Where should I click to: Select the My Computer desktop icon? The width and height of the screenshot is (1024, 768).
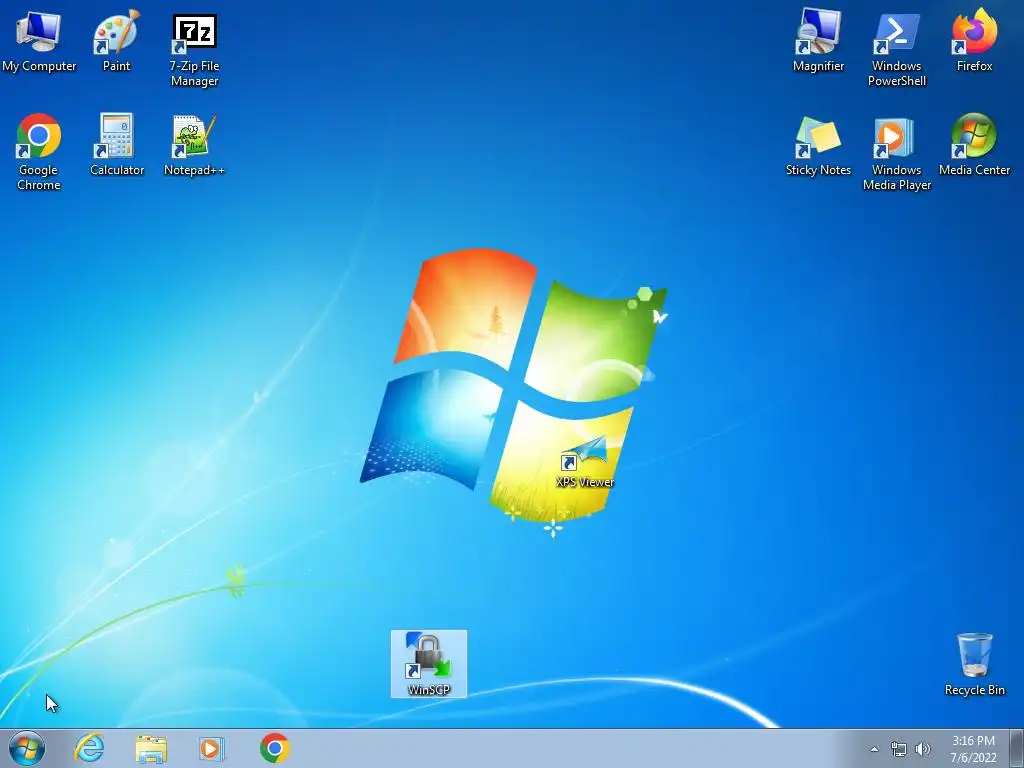tap(39, 39)
